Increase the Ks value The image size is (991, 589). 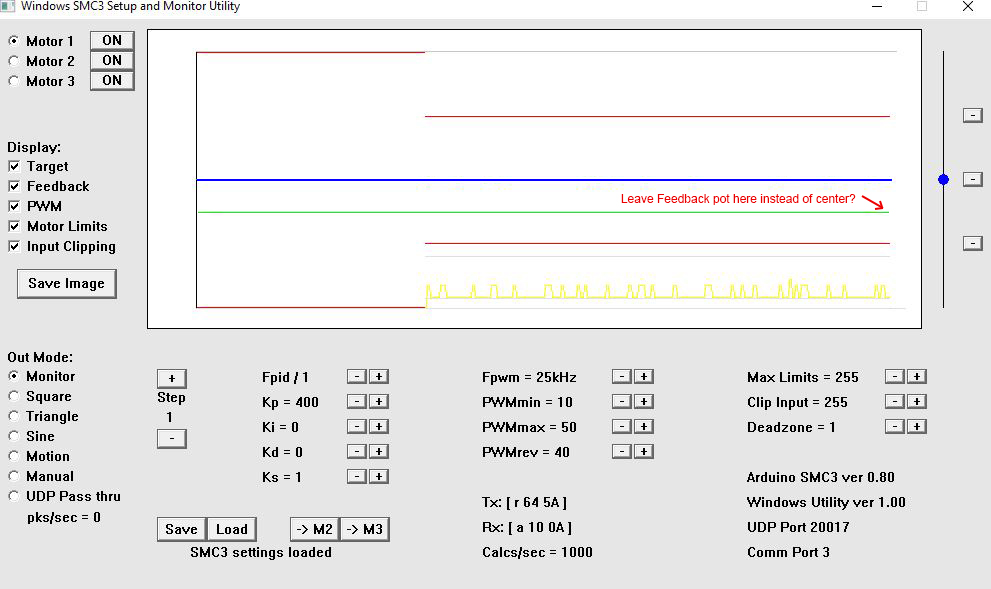(x=379, y=477)
